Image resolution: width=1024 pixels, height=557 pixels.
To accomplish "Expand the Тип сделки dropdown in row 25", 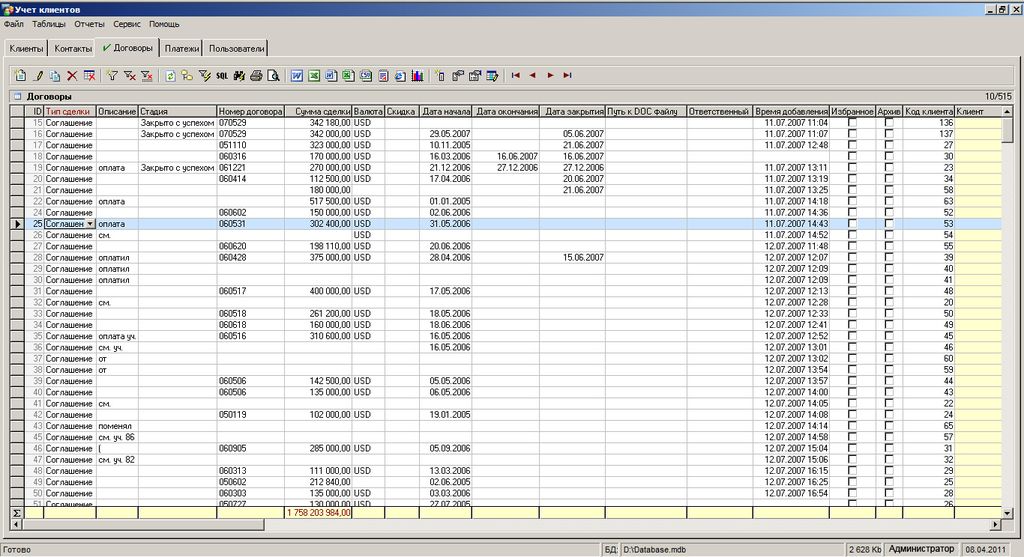I will (x=91, y=224).
